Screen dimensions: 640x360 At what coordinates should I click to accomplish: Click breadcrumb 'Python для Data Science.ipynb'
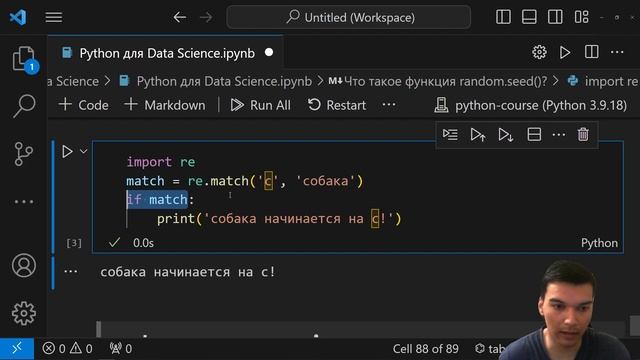point(224,81)
